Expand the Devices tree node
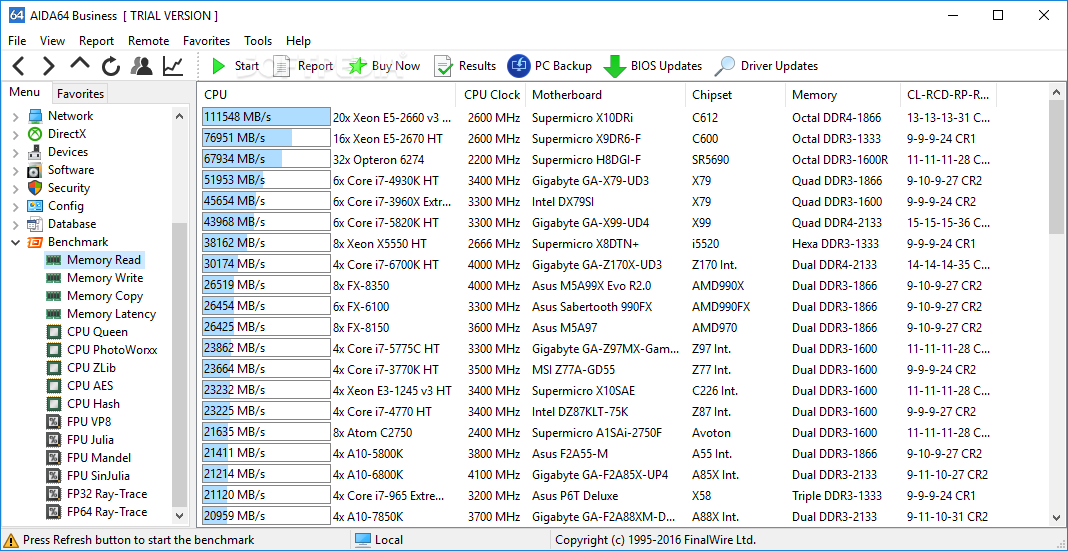This screenshot has width=1068, height=551. point(16,153)
